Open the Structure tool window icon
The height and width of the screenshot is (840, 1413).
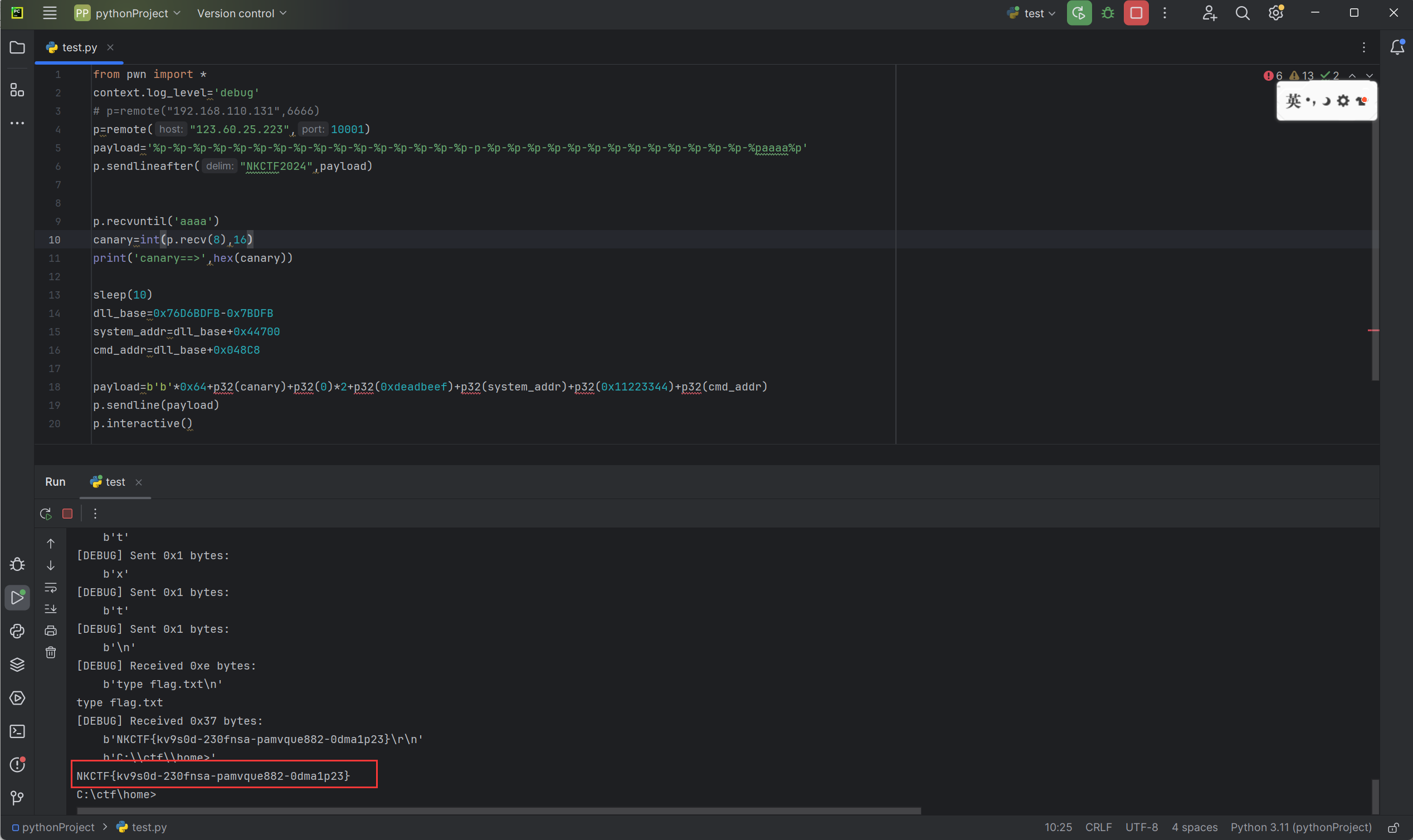(x=17, y=90)
